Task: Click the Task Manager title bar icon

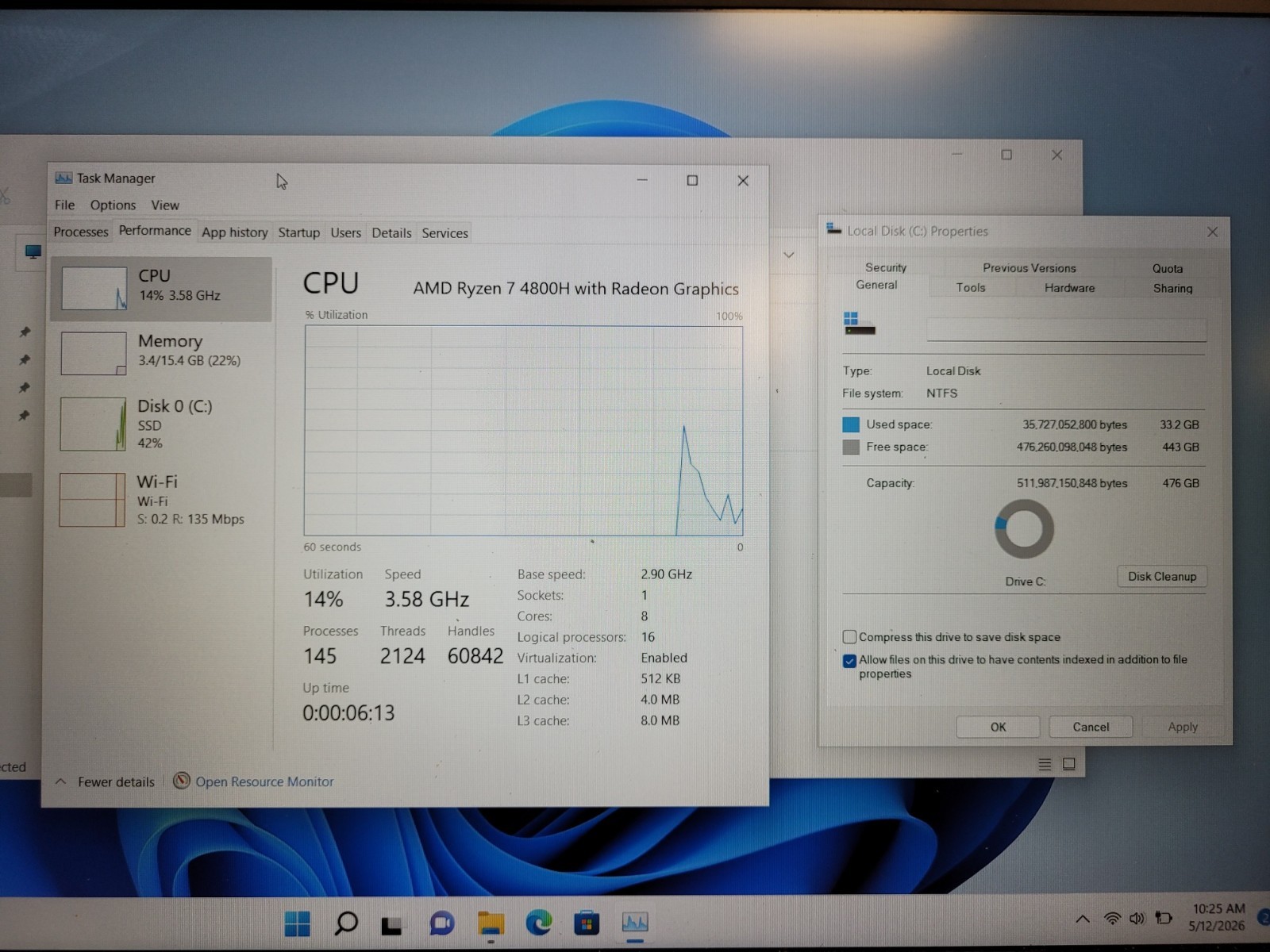Action: [x=63, y=178]
